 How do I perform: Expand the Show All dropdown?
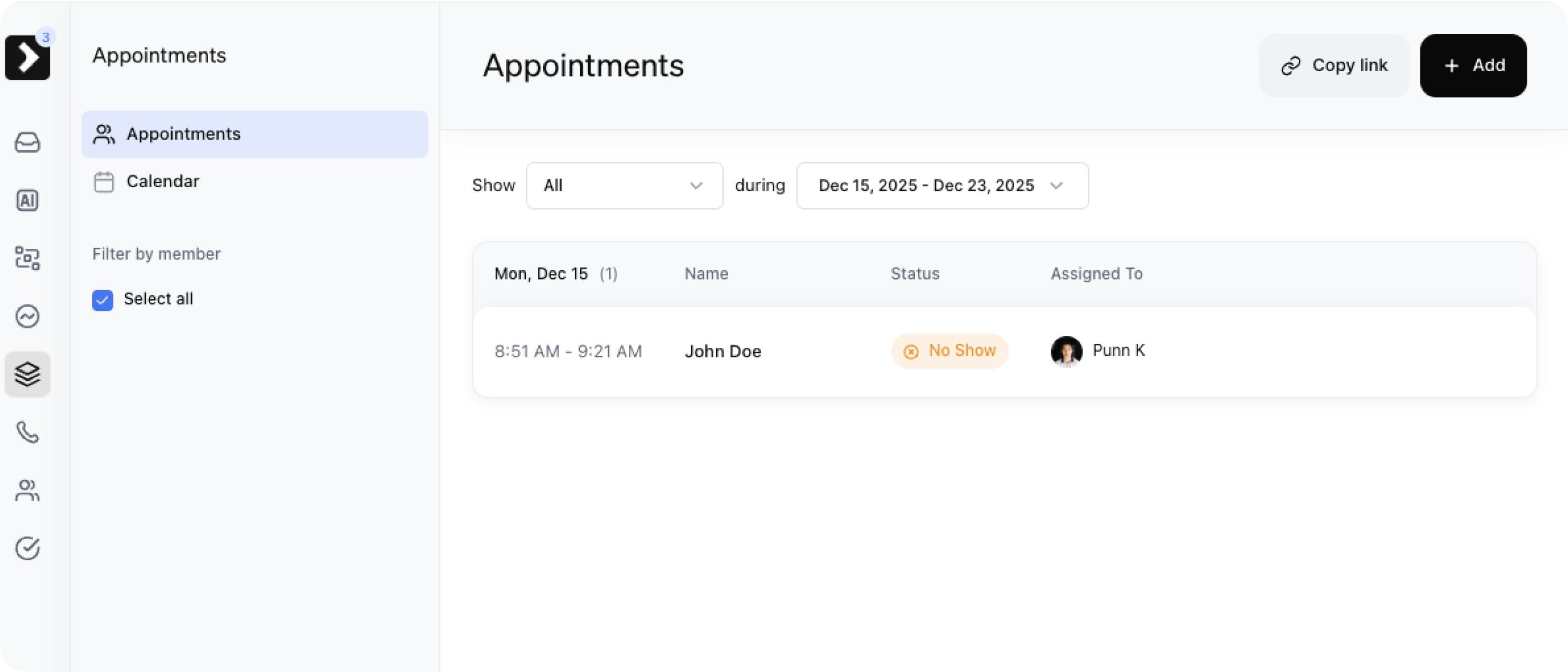pos(624,186)
